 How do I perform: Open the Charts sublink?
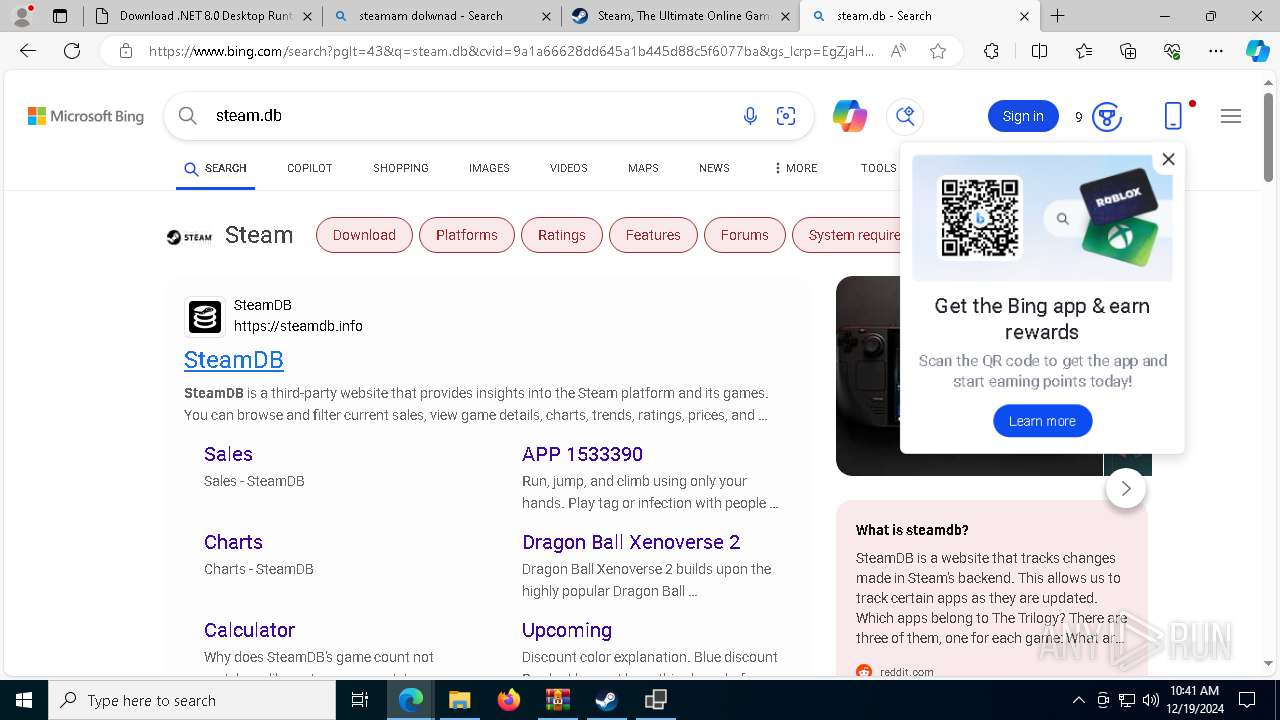click(233, 542)
